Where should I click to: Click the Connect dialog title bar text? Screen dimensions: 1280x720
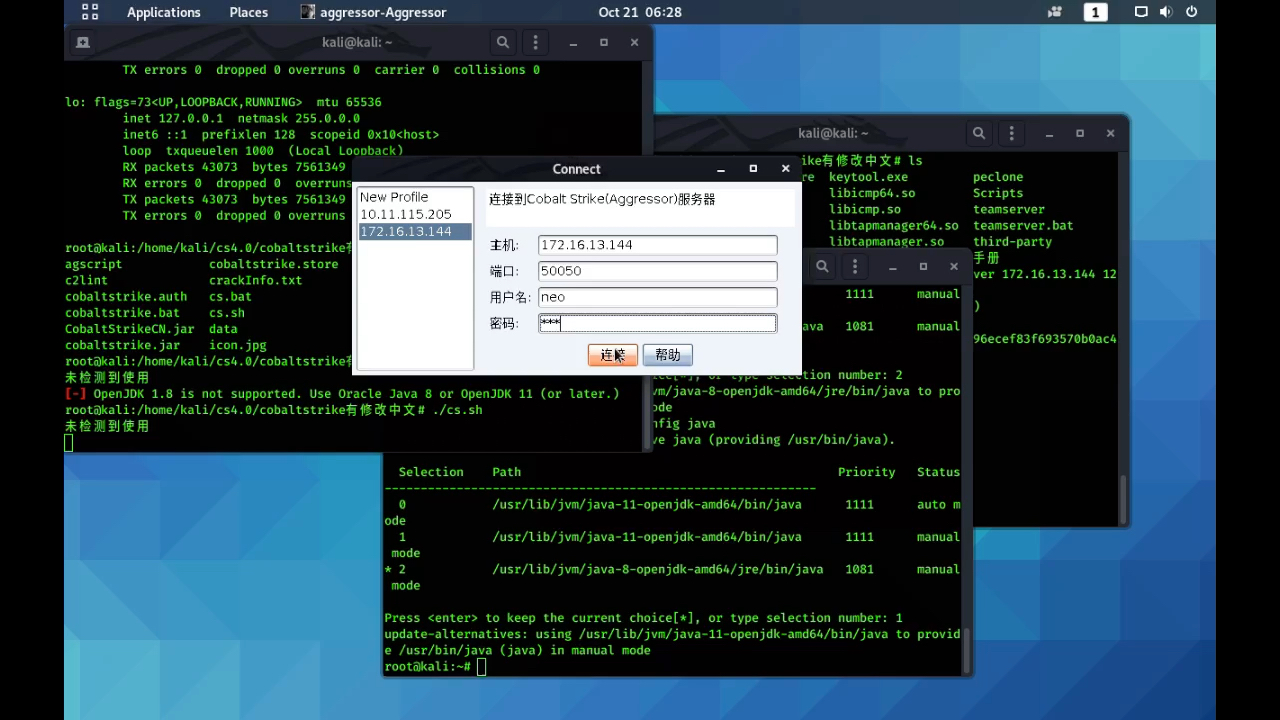[x=577, y=169]
